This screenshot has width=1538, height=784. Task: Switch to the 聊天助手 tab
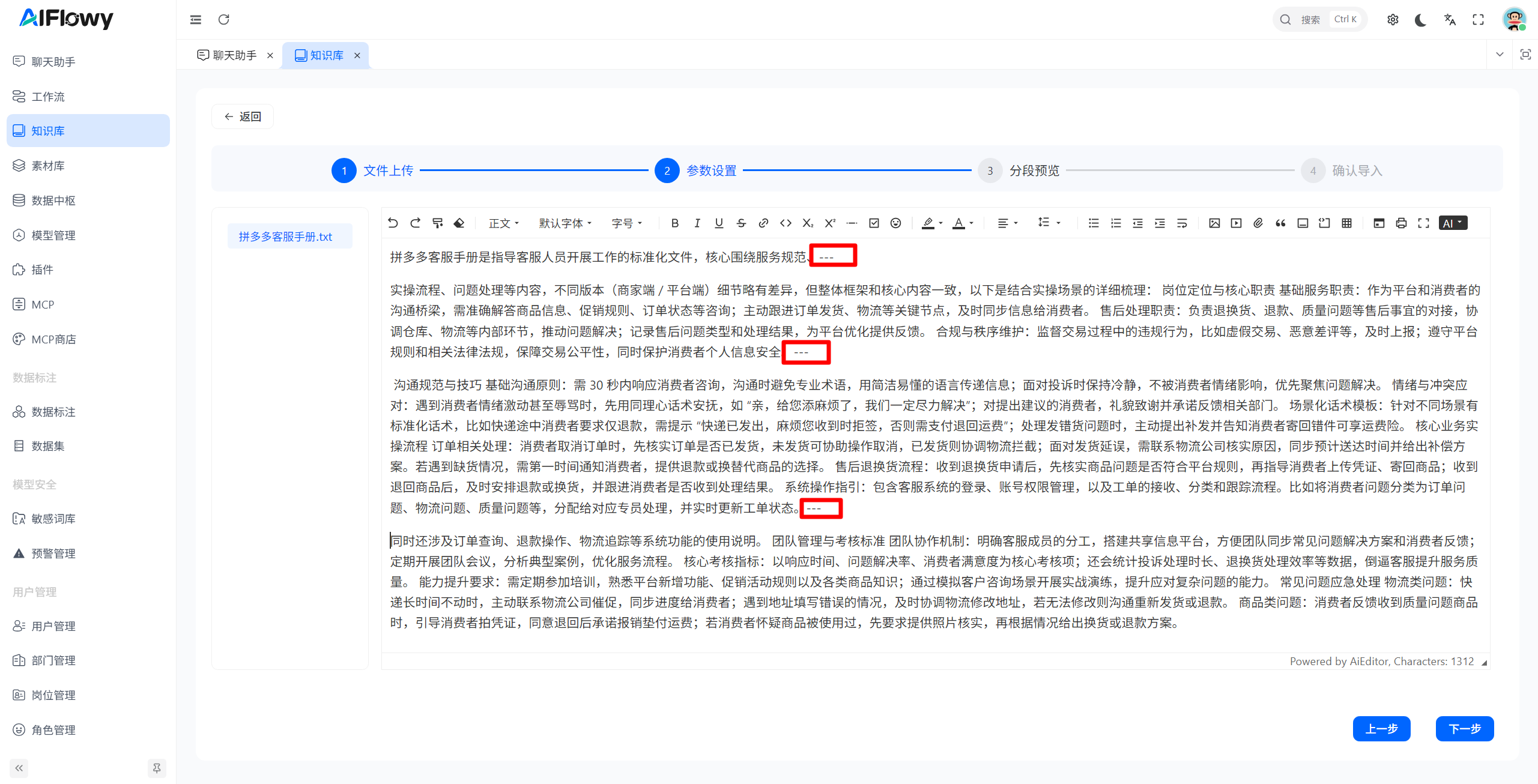click(234, 55)
